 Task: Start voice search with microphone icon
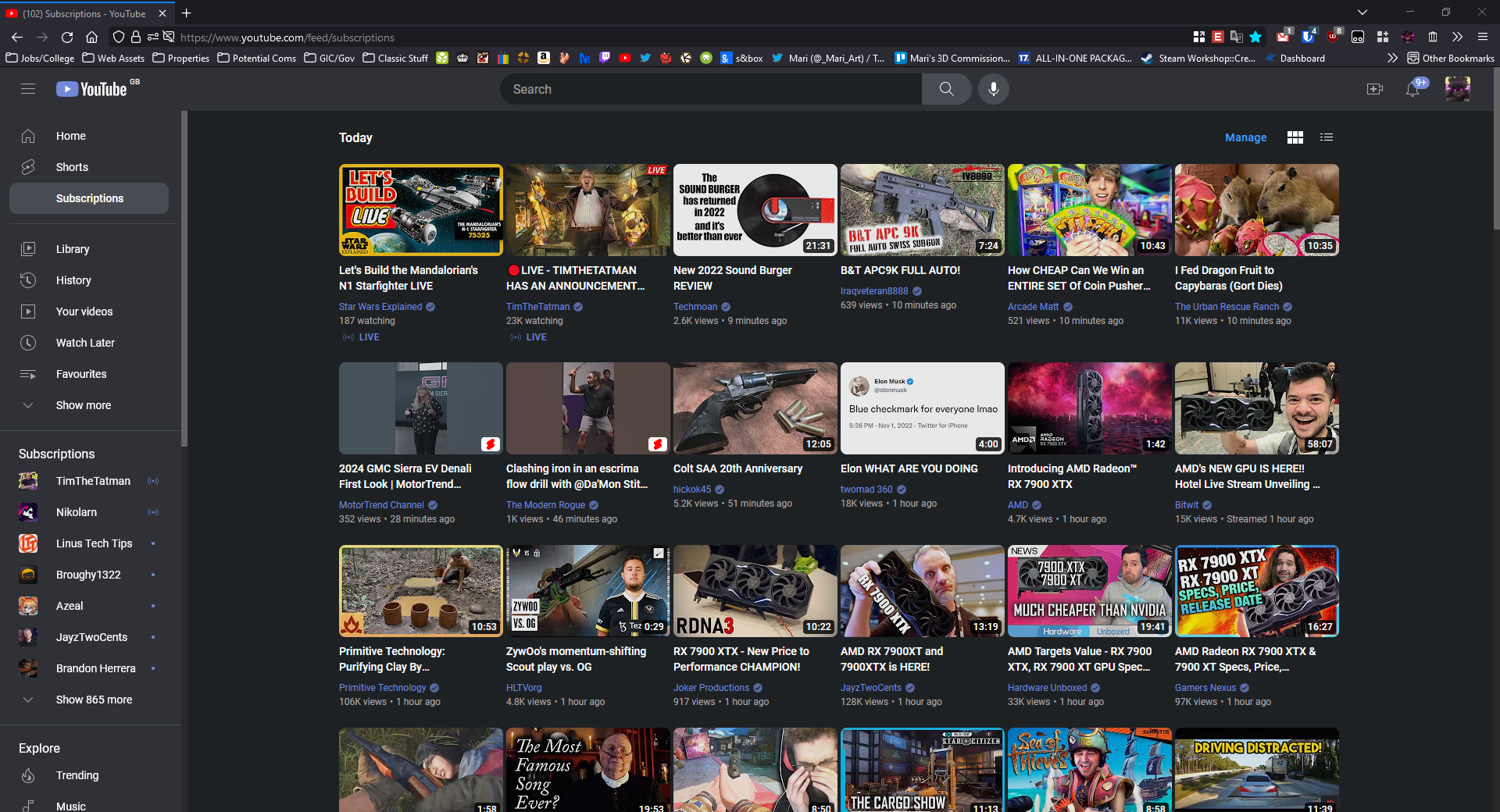click(994, 89)
